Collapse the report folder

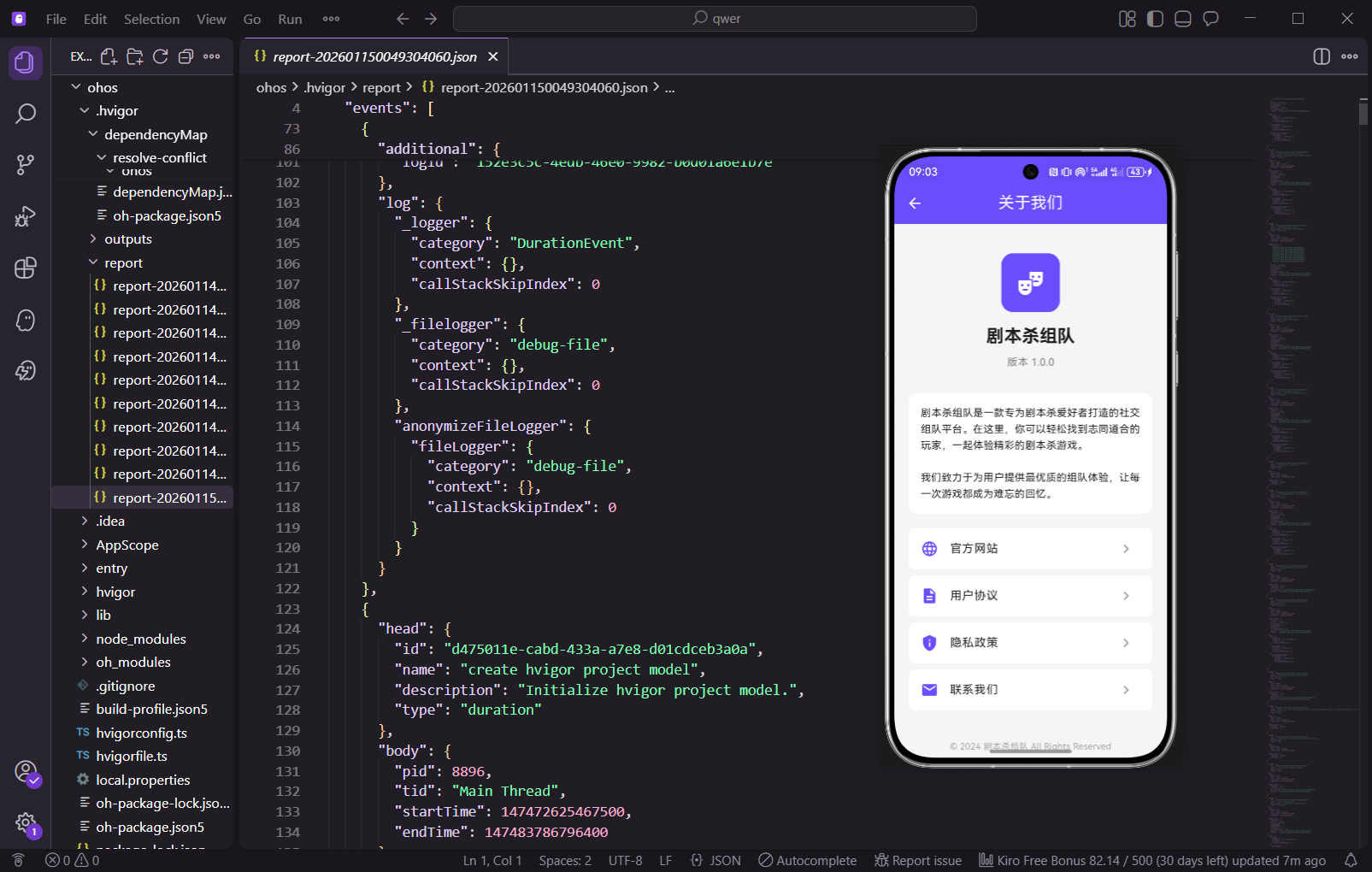tap(142, 262)
